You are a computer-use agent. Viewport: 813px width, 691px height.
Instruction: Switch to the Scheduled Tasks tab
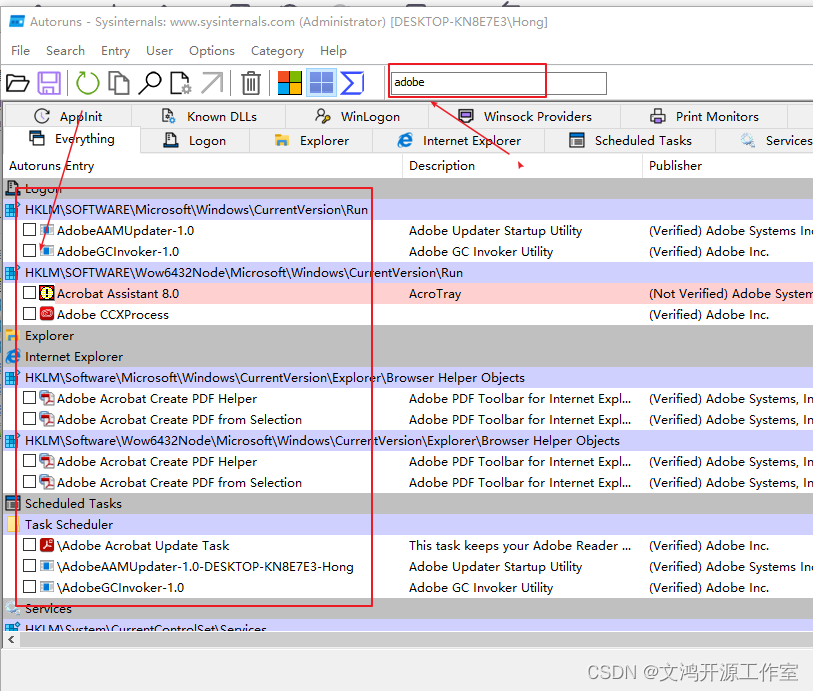pos(630,140)
